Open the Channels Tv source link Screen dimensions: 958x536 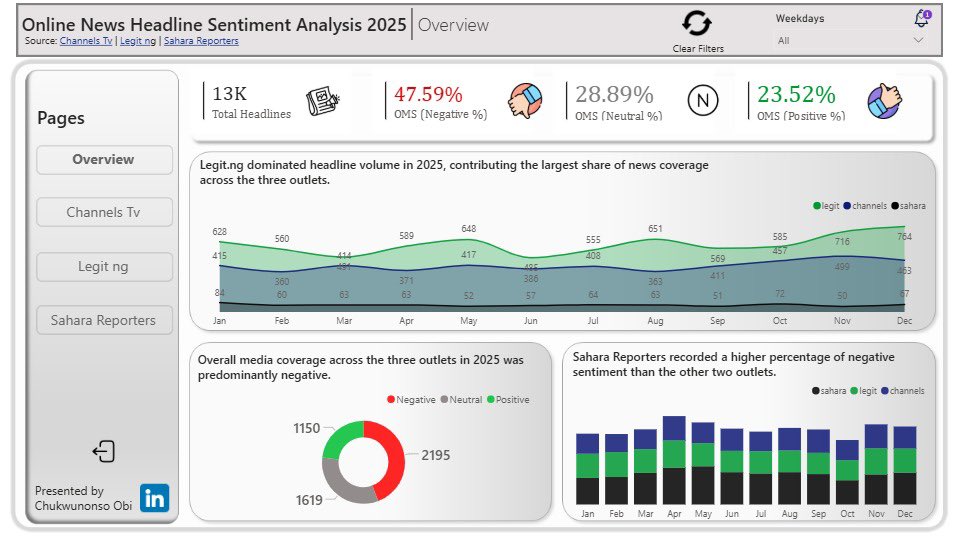(x=86, y=41)
